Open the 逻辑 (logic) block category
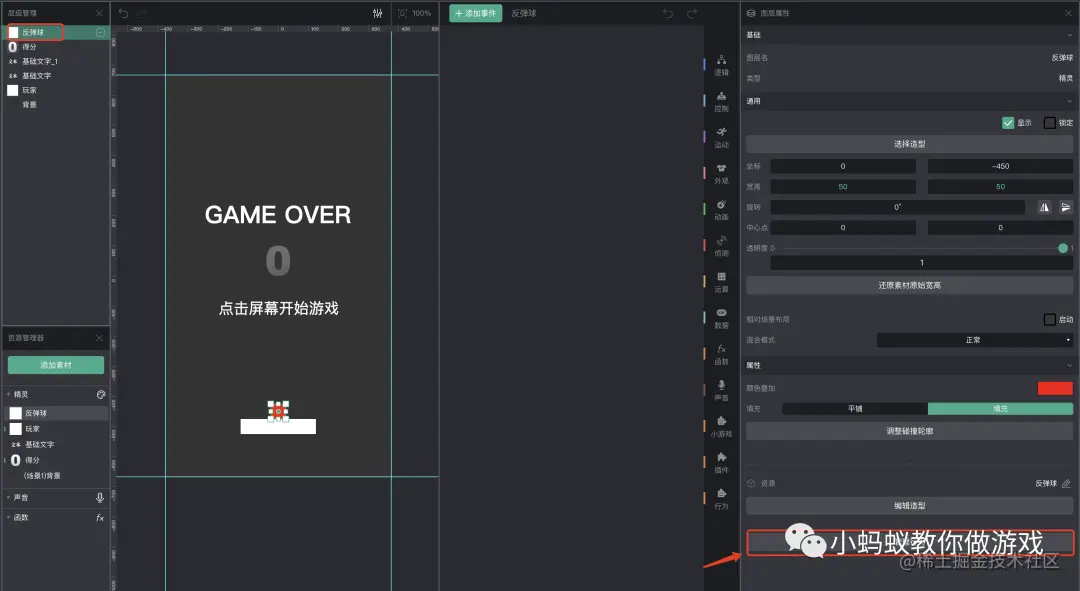Screen dimensions: 1080x591 [x=721, y=65]
